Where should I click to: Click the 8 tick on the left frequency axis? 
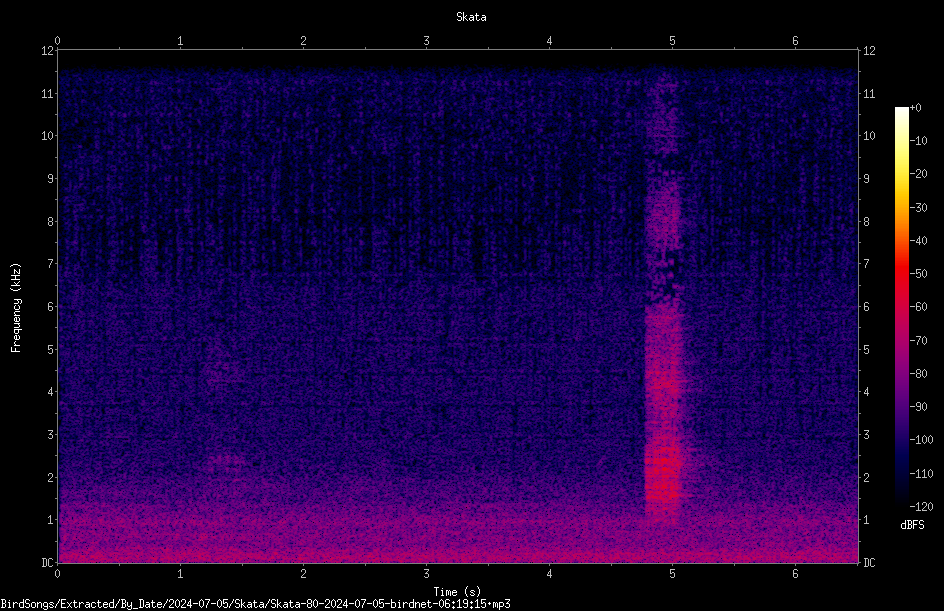click(51, 222)
